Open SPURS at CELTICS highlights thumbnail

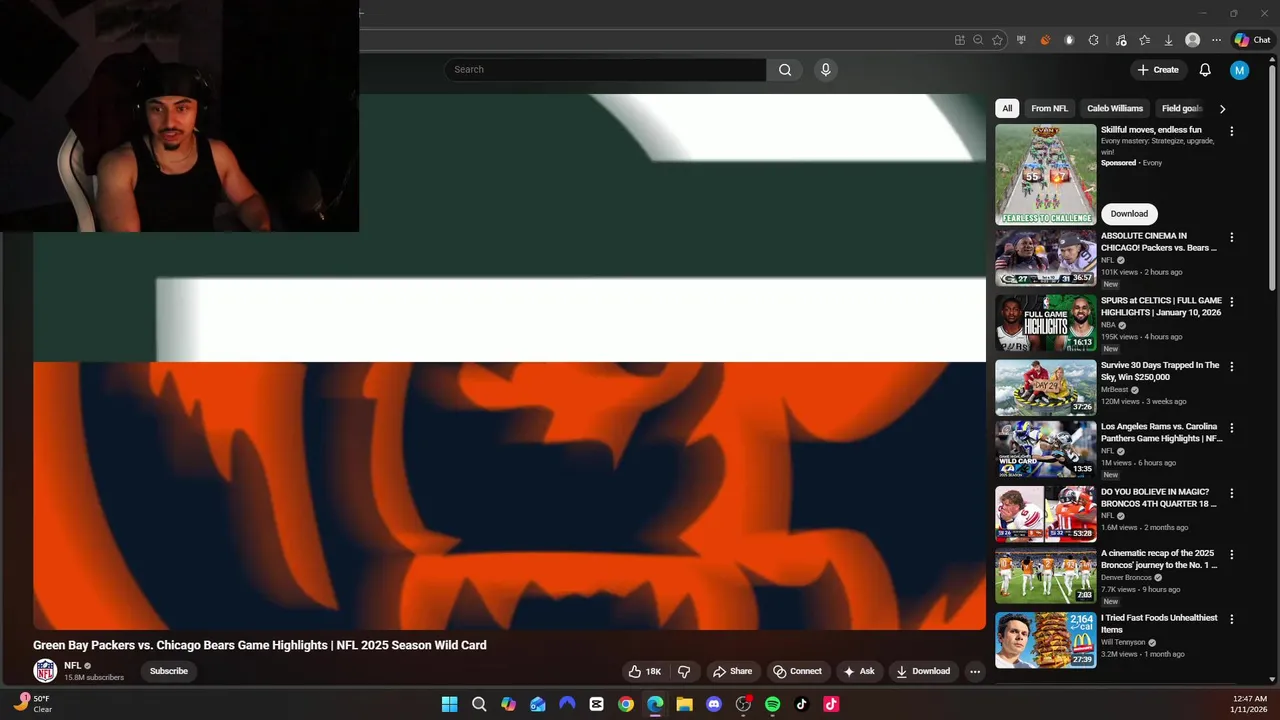point(1045,322)
